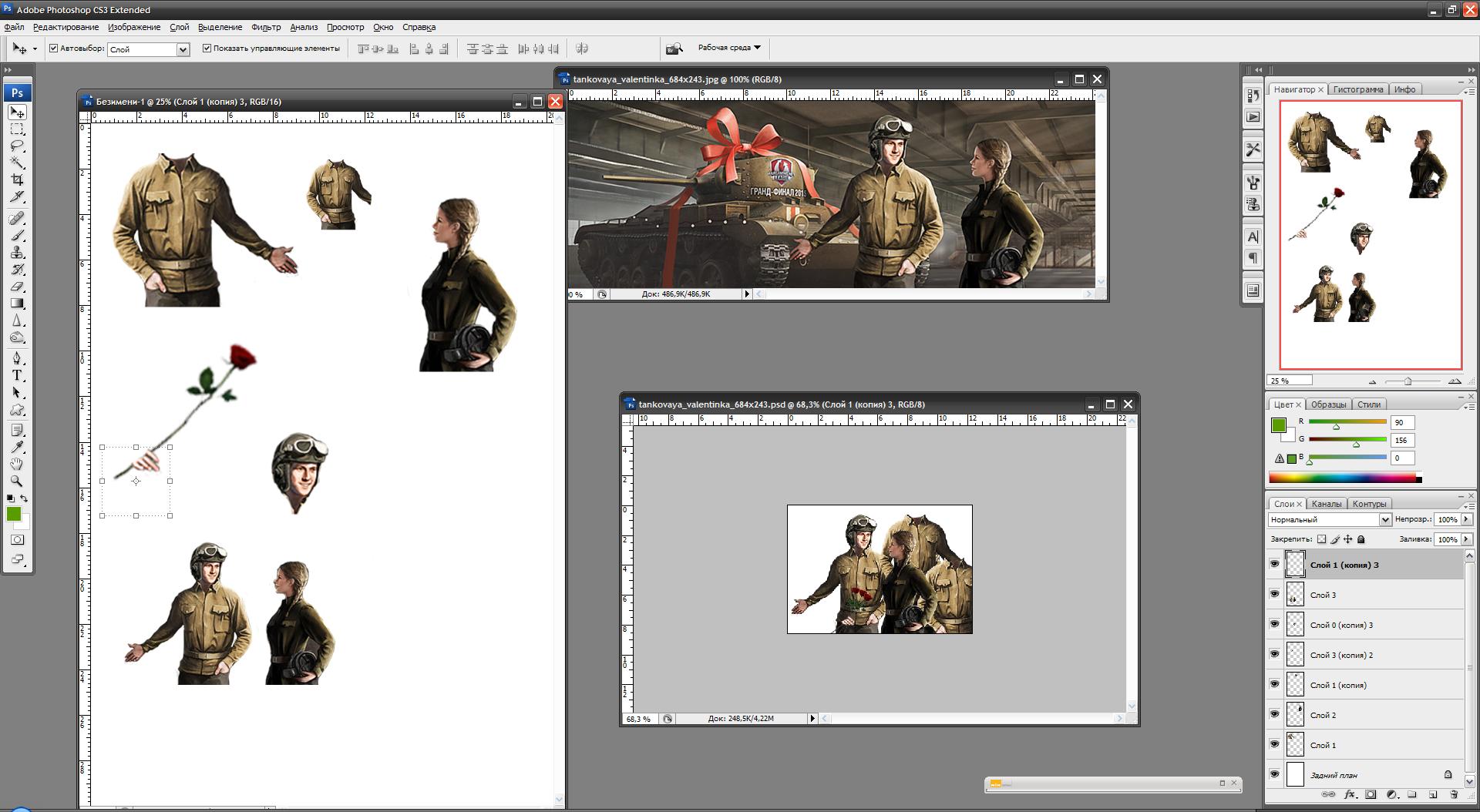1480x812 pixels.
Task: Choose the Horizontal Type tool
Action: click(x=17, y=375)
